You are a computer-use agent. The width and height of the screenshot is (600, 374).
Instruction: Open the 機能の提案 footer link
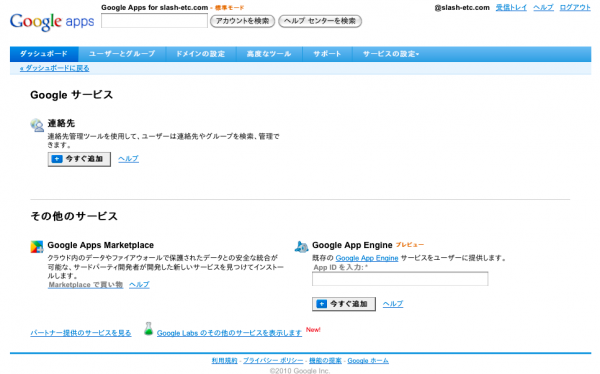pos(325,361)
